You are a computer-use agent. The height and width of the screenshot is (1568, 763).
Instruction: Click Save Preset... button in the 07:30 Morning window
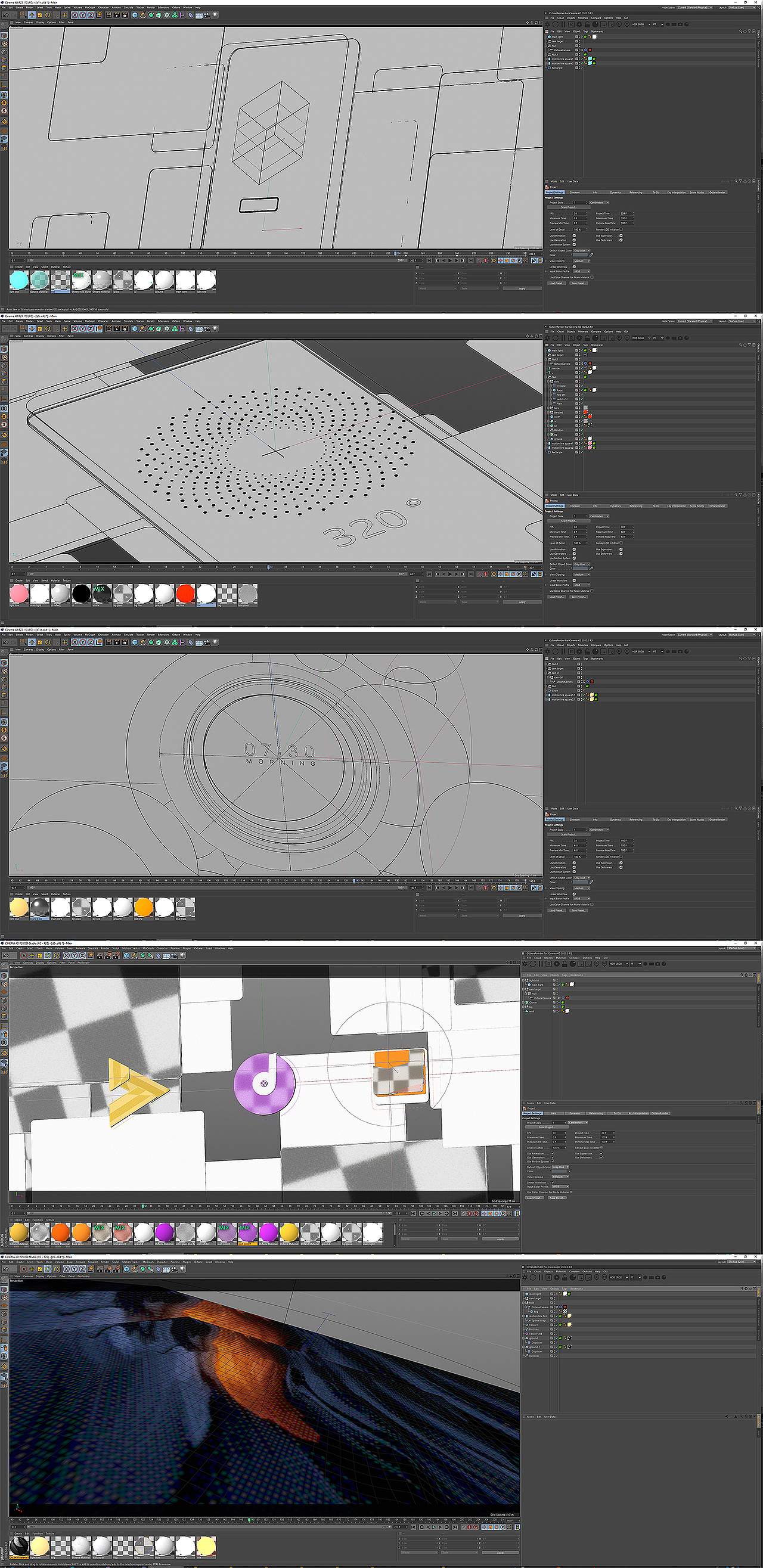[579, 911]
